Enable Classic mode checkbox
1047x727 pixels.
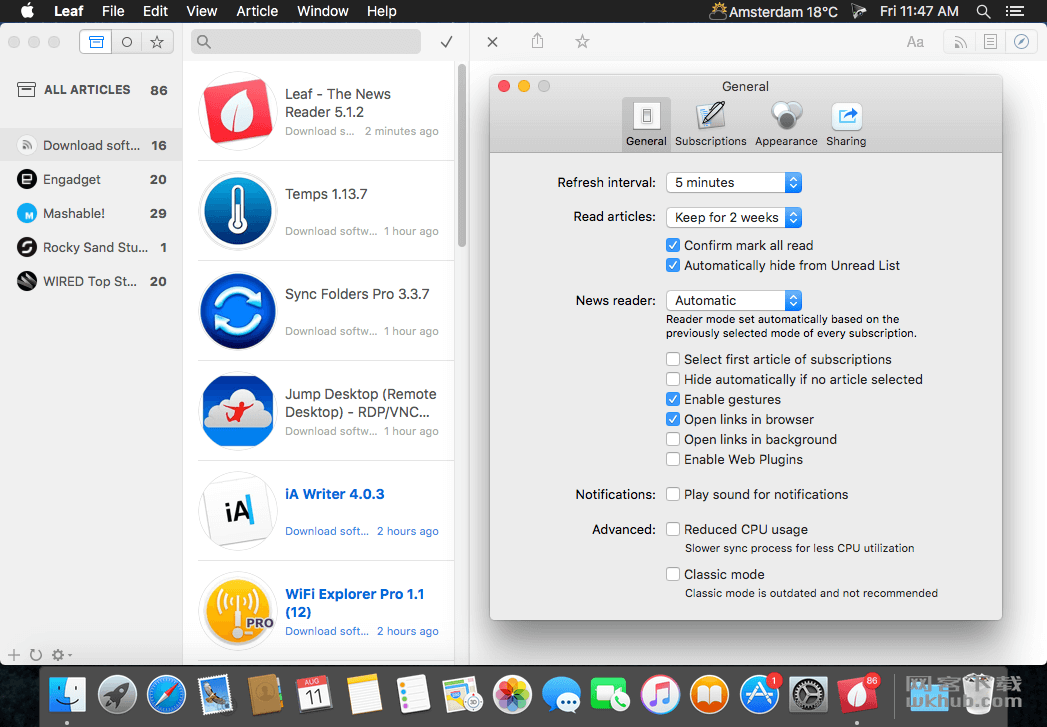(x=673, y=574)
